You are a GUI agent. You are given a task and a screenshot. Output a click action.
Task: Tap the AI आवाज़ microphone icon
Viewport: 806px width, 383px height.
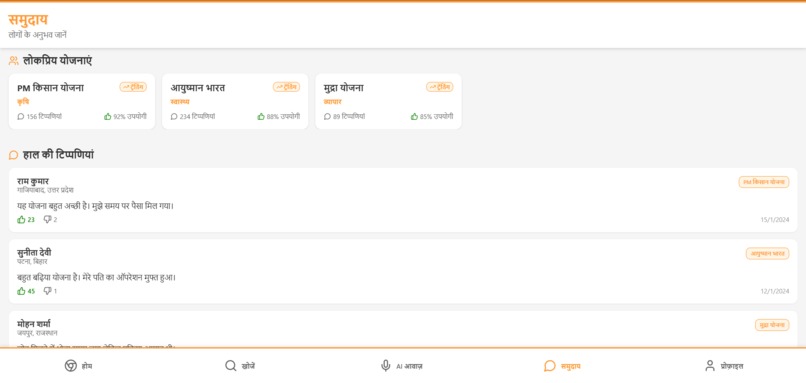pos(386,366)
